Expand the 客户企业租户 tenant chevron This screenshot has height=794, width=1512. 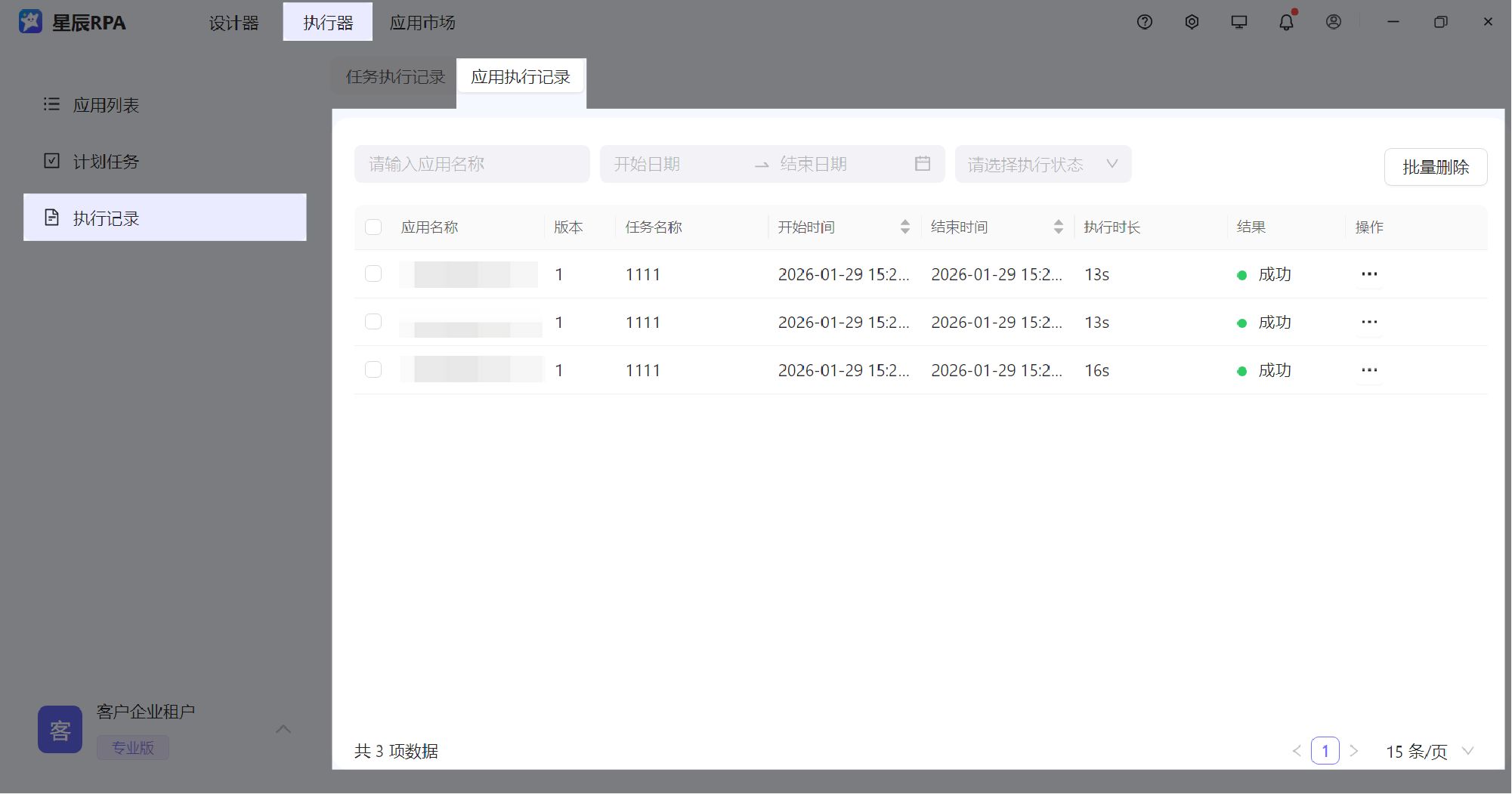pyautogui.click(x=283, y=729)
